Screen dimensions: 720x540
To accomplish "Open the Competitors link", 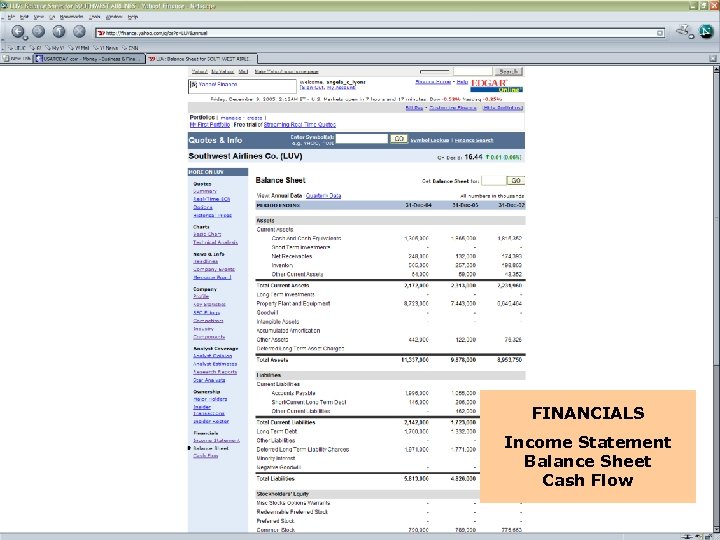I will click(208, 321).
